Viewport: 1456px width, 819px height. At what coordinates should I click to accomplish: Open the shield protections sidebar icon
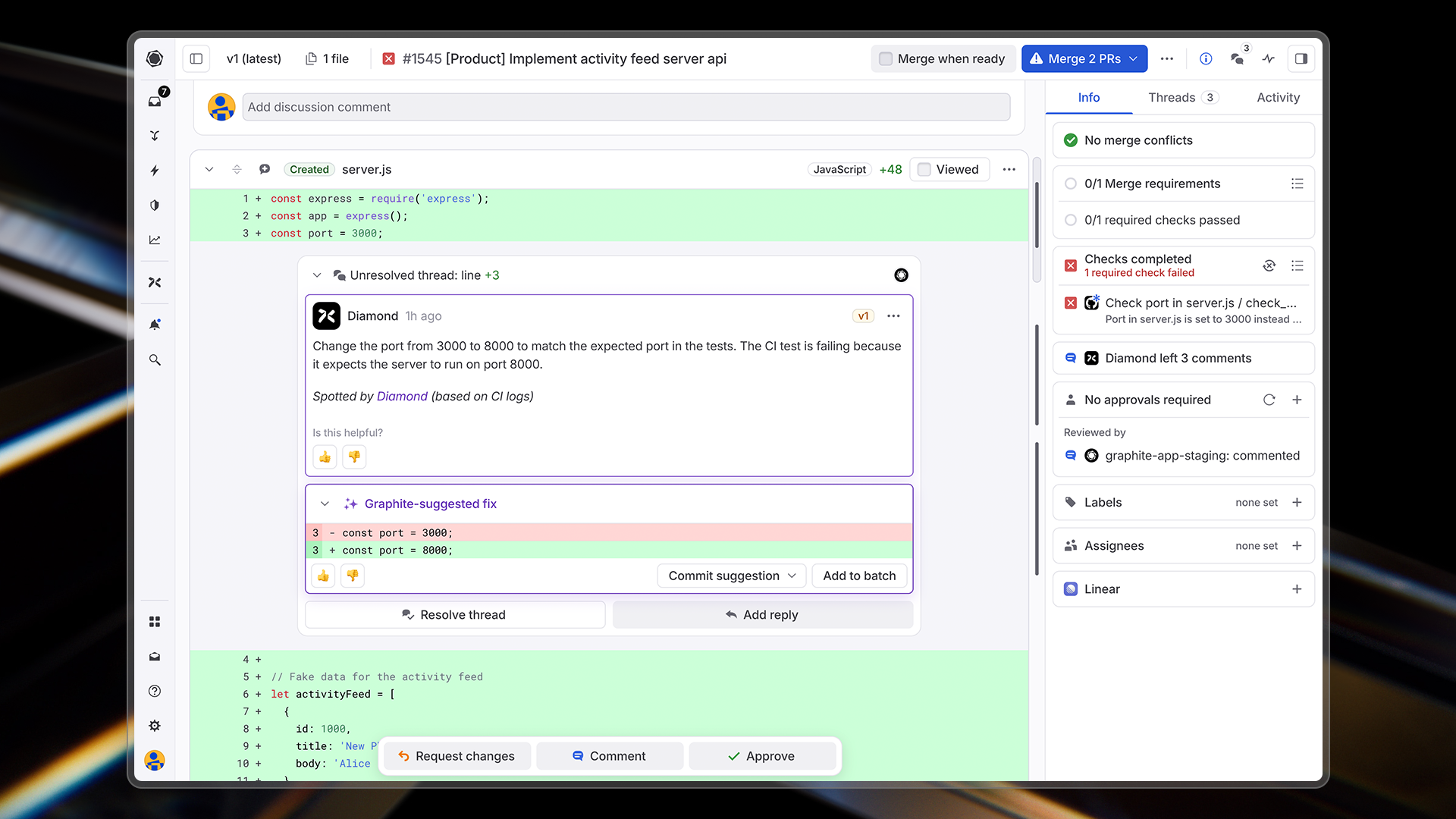[x=155, y=205]
